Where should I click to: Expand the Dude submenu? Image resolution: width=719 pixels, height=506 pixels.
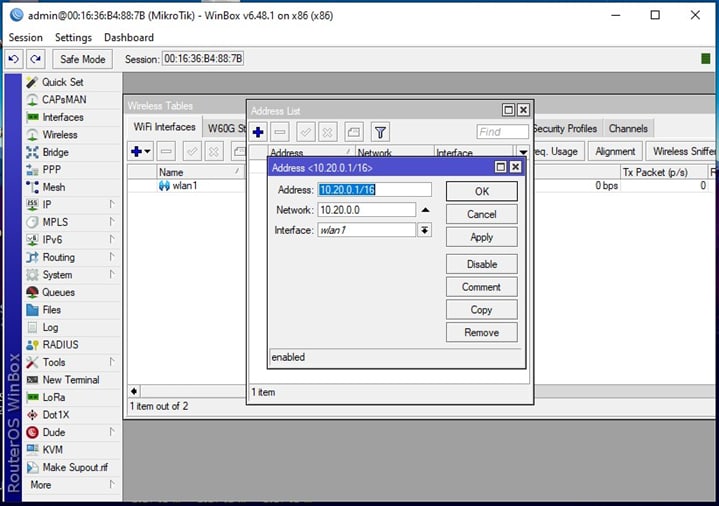click(111, 432)
